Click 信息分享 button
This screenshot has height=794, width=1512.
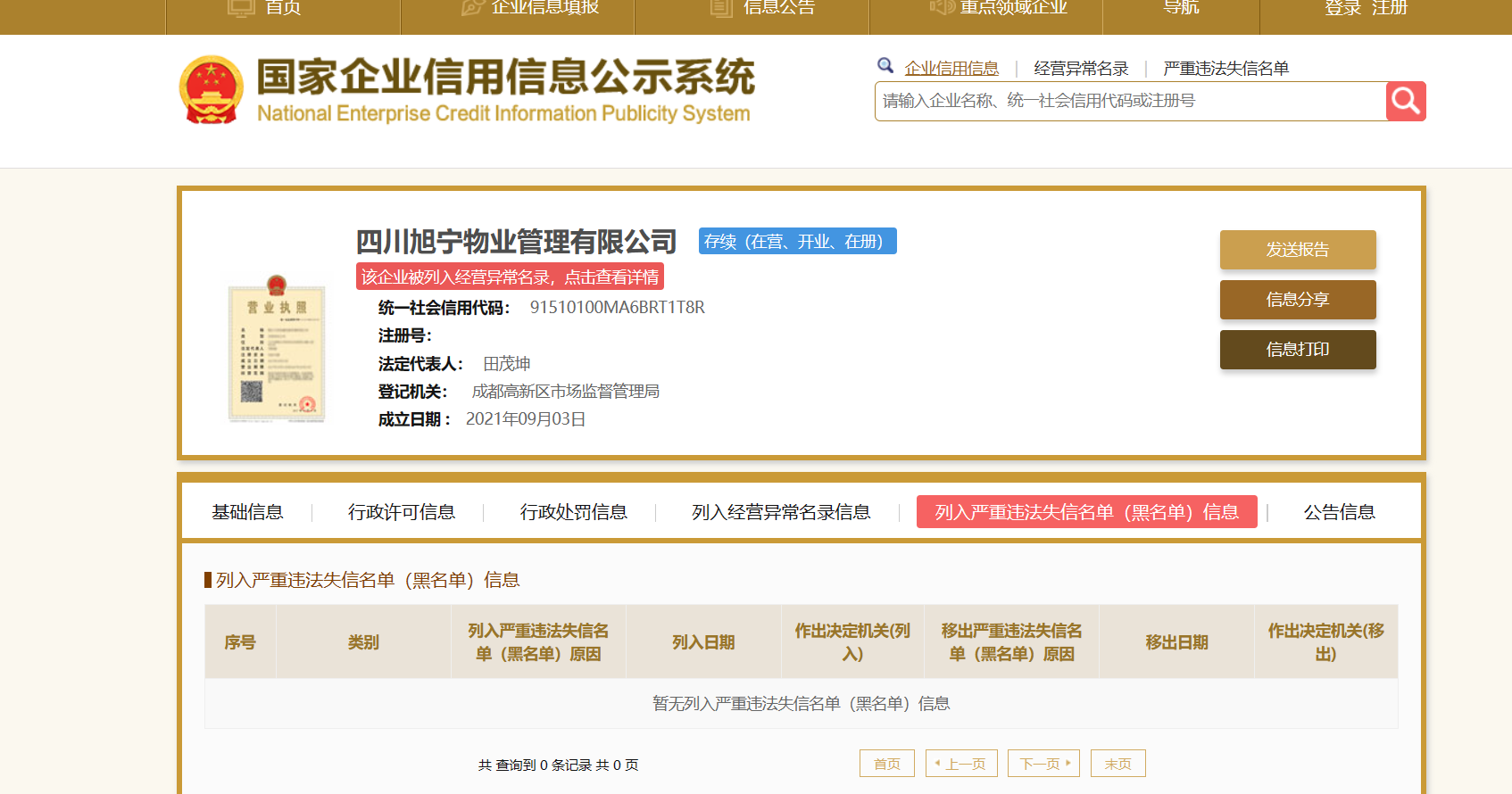pos(1298,300)
